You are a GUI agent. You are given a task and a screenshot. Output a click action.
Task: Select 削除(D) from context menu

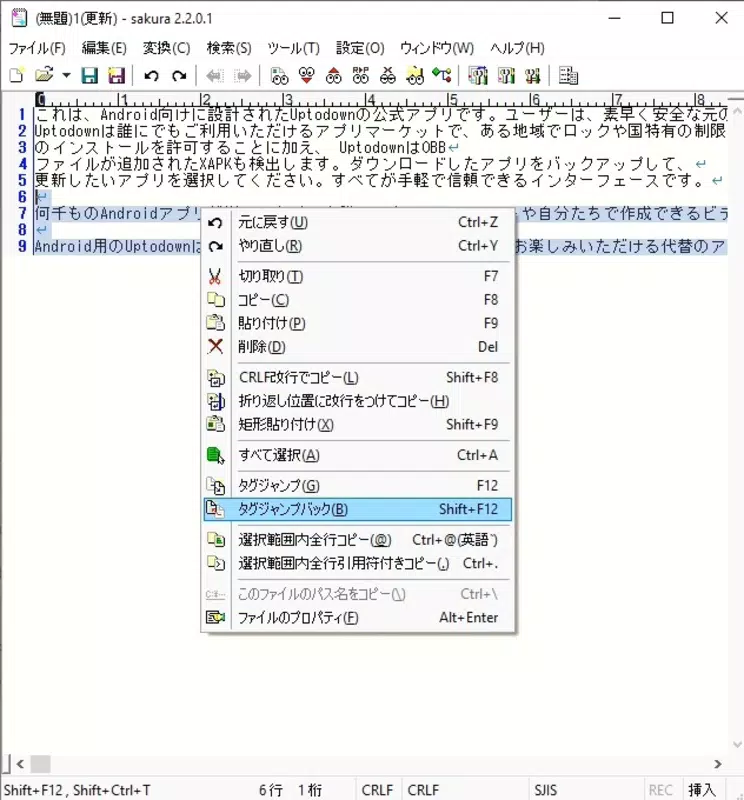tap(357, 347)
